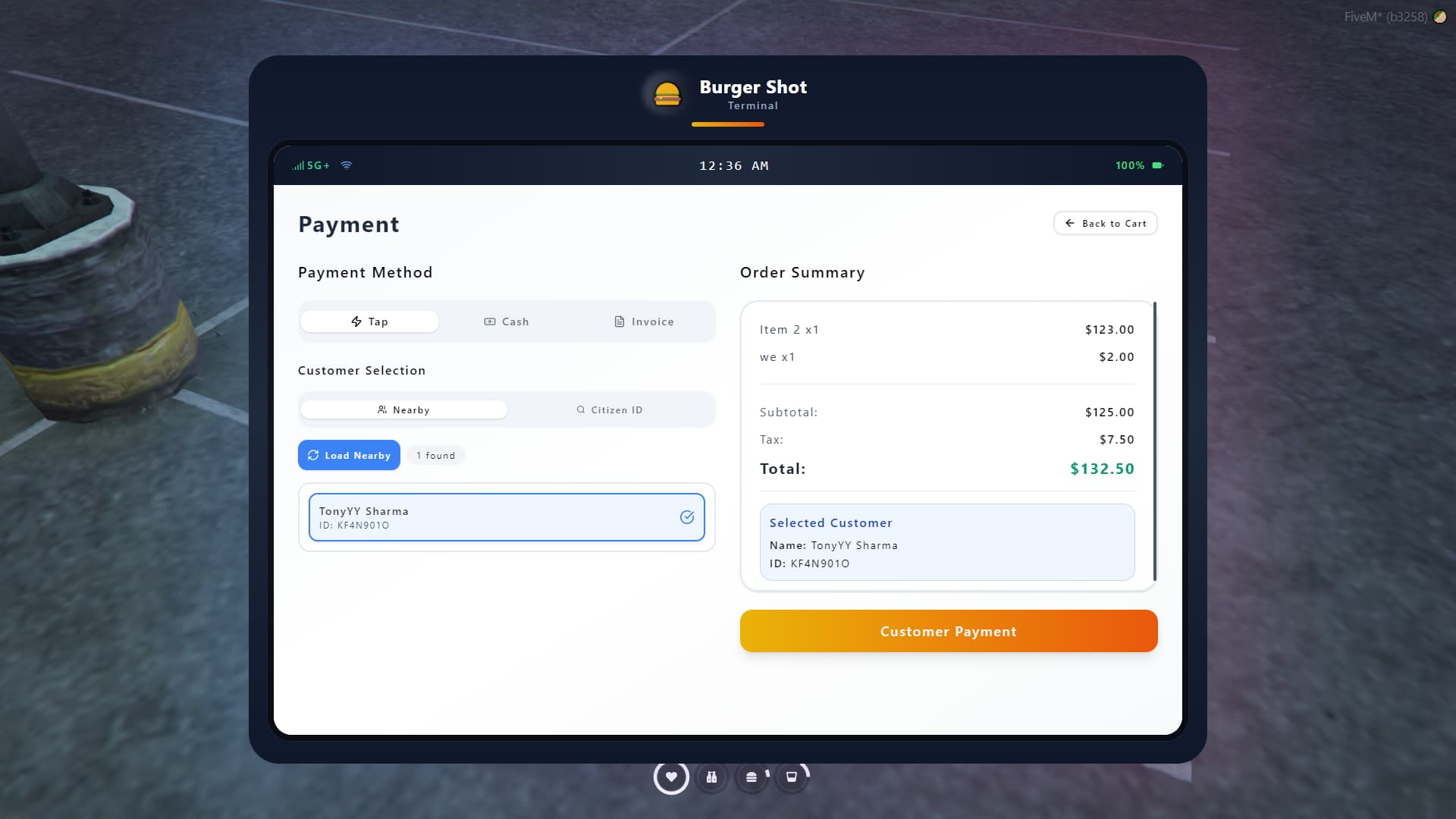Click the Burger Shot burger logo
The width and height of the screenshot is (1456, 819).
(667, 95)
